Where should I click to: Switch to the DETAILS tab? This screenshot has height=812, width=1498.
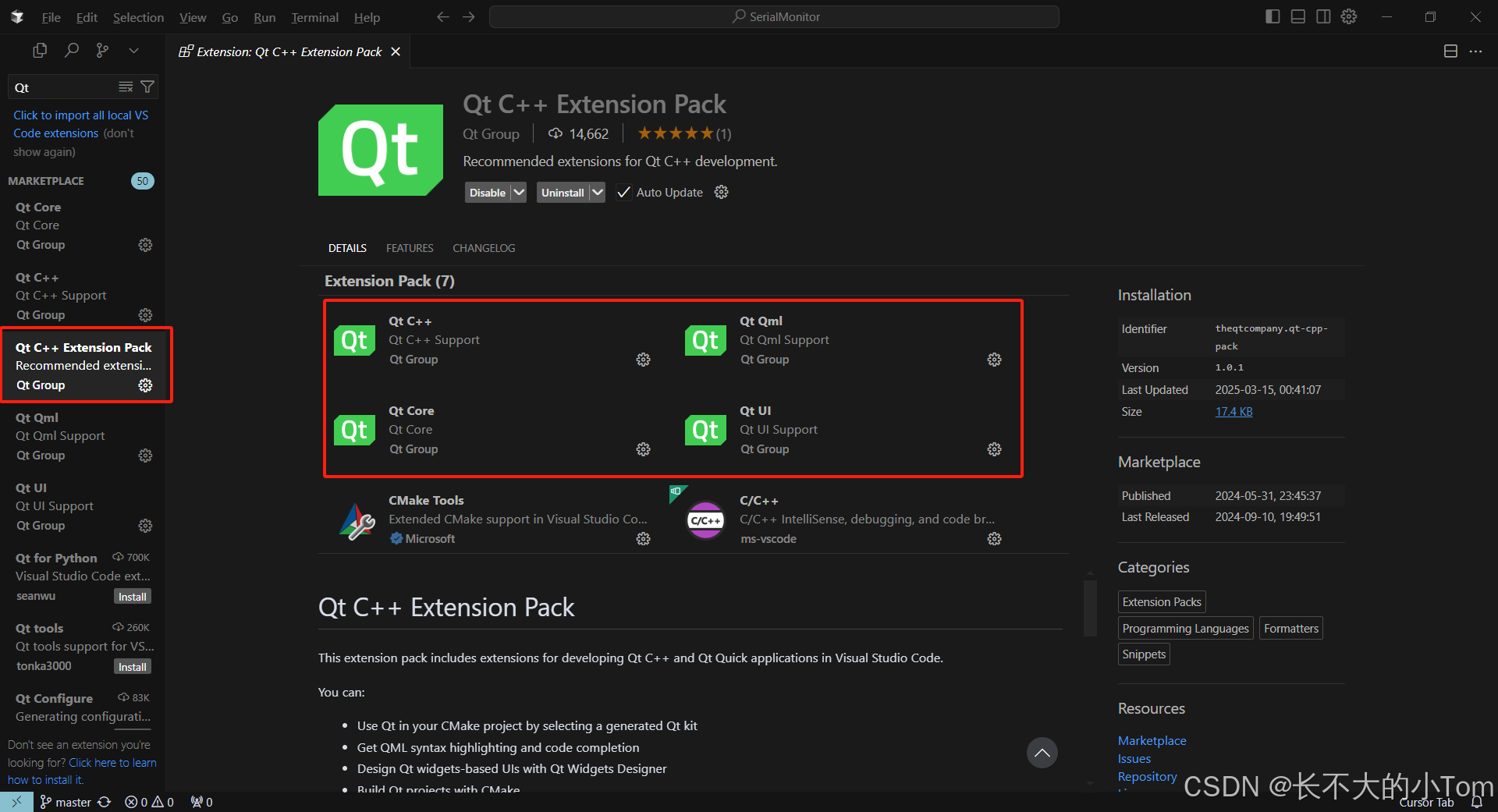[x=347, y=248]
